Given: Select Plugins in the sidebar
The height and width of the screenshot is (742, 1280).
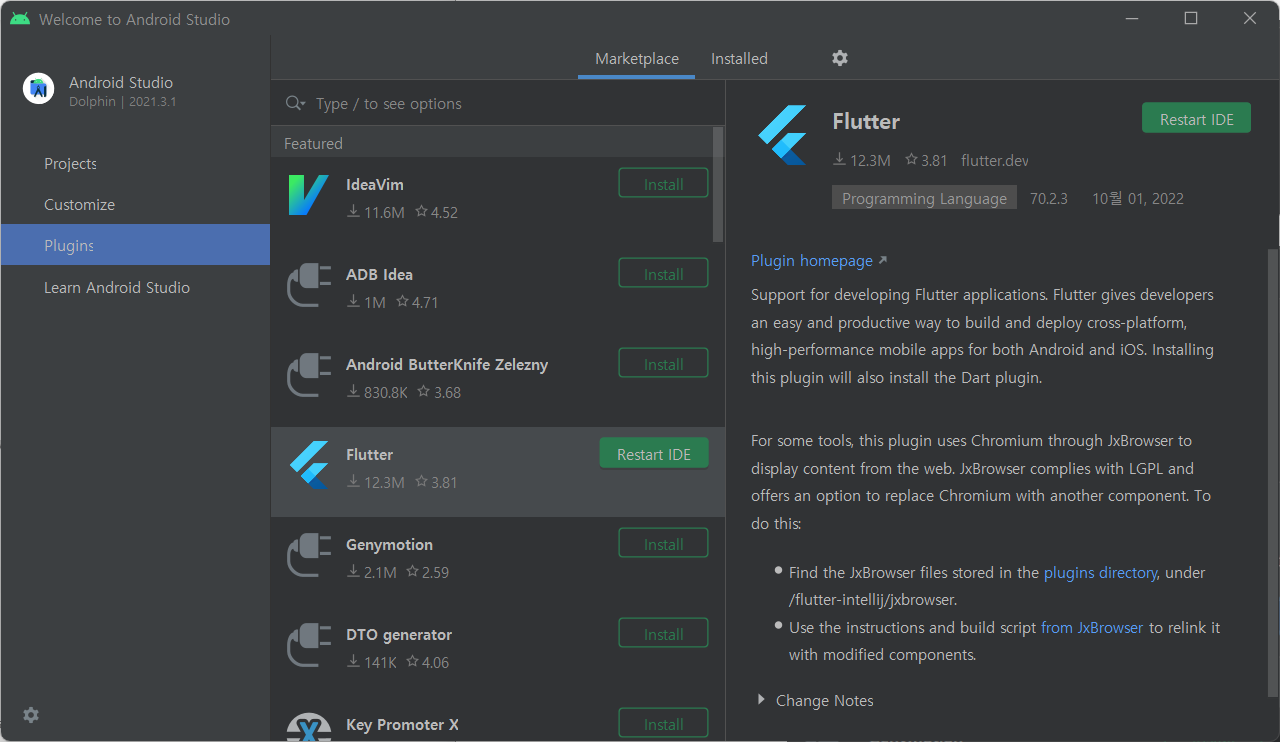Looking at the screenshot, I should (x=135, y=245).
